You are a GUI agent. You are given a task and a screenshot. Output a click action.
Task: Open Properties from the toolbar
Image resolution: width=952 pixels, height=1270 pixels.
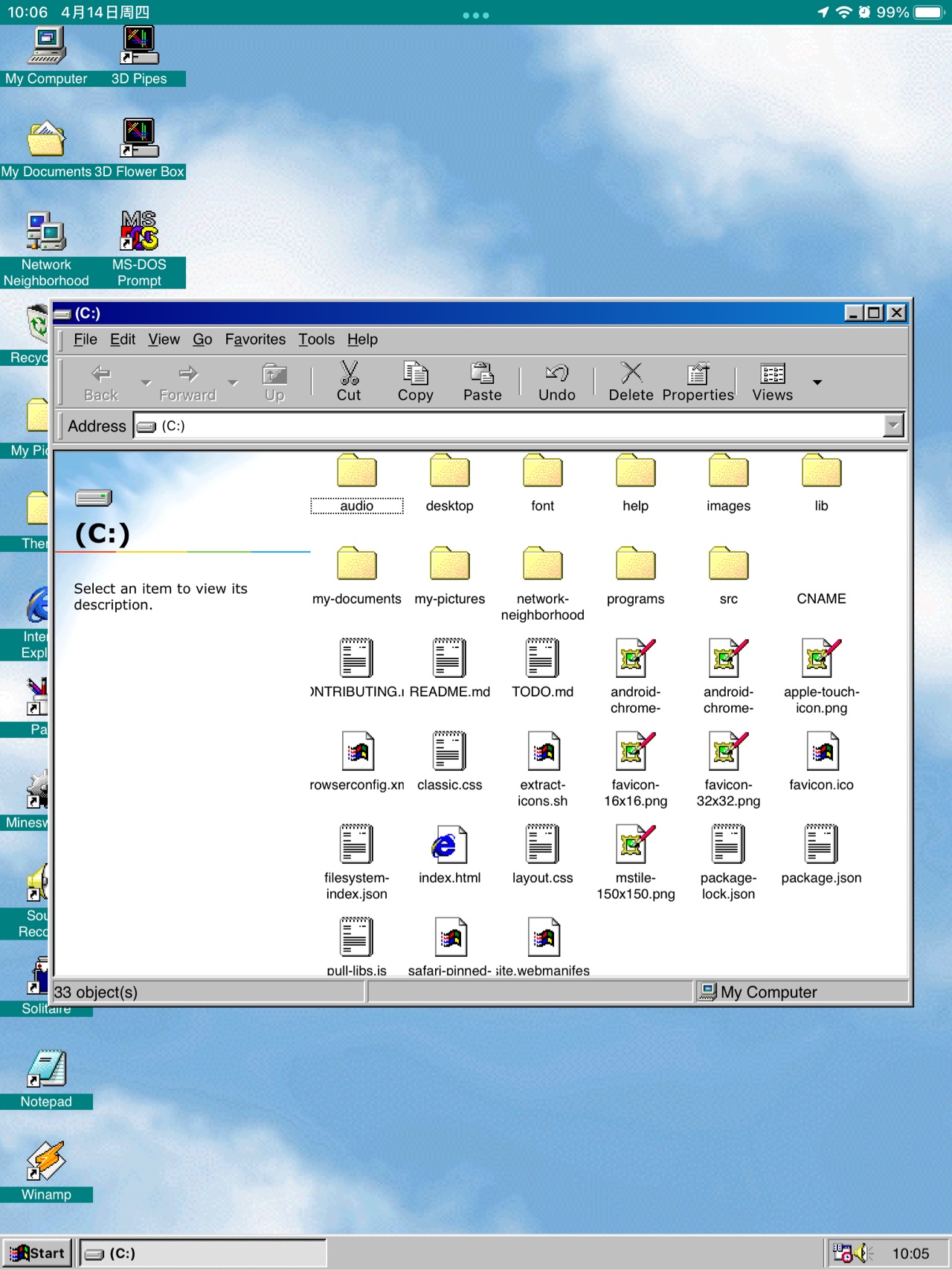(x=698, y=382)
